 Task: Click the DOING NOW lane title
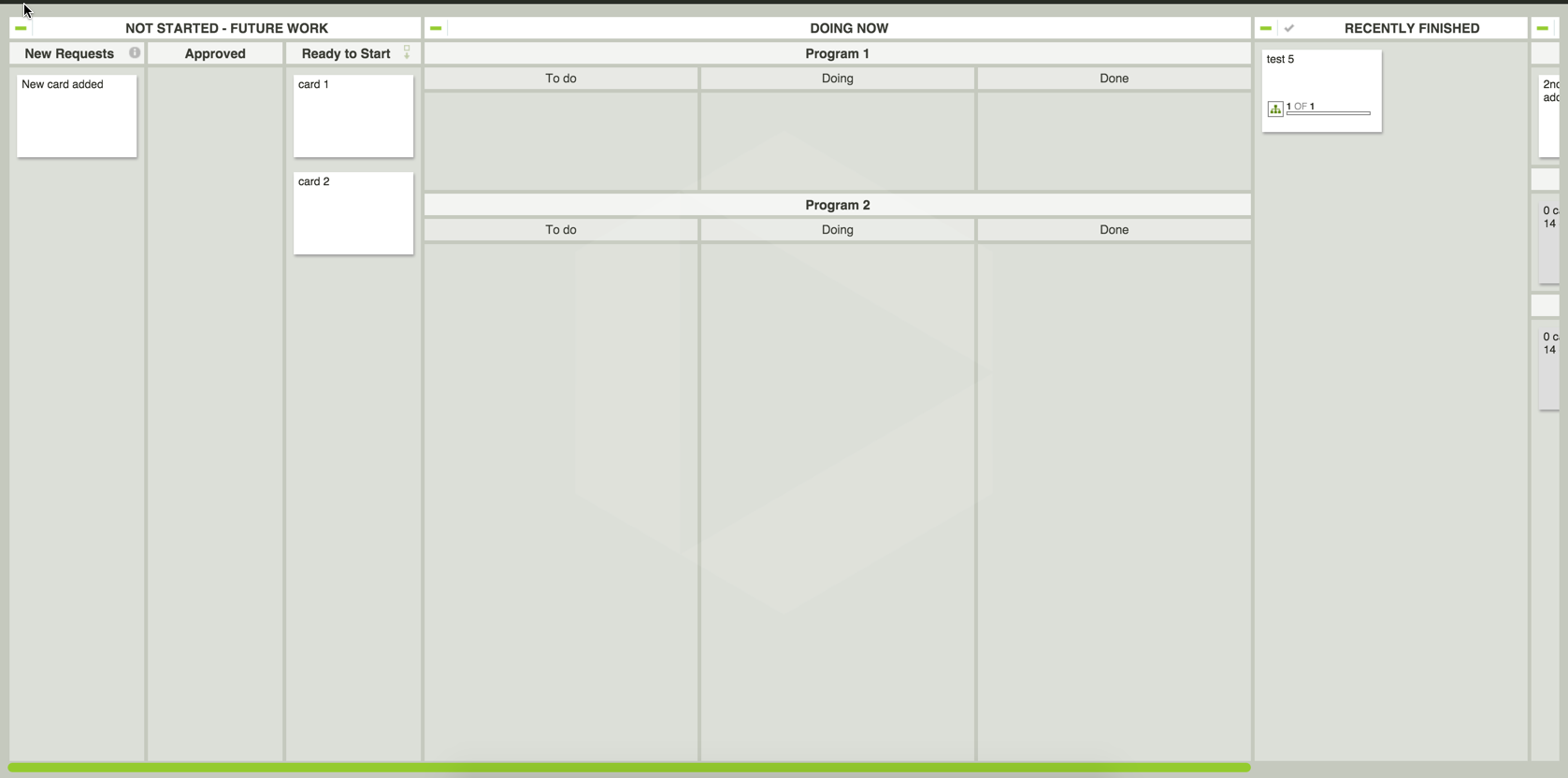click(x=849, y=28)
